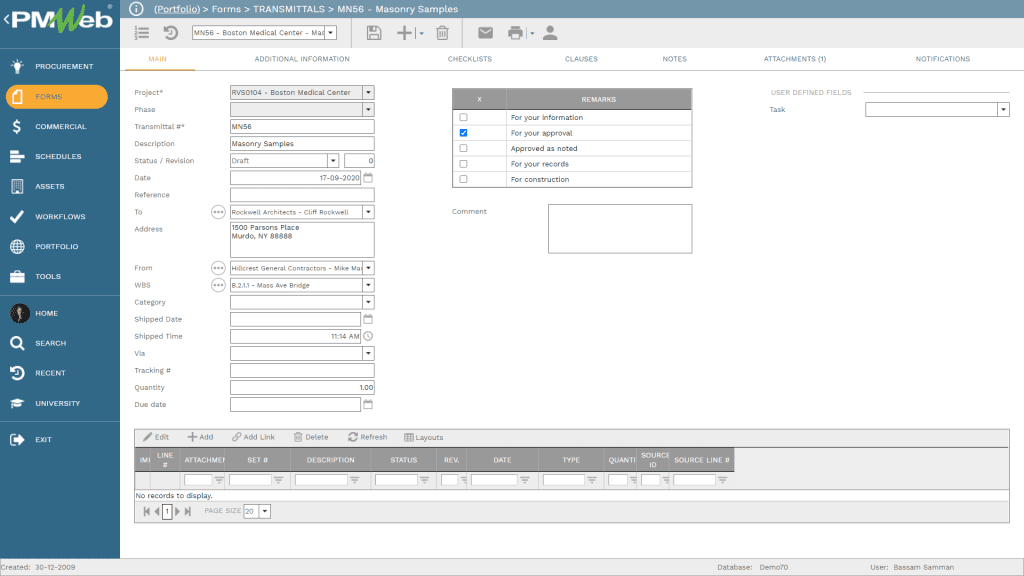Open the Page Size dropdown
The height and width of the screenshot is (576, 1024).
[x=265, y=511]
